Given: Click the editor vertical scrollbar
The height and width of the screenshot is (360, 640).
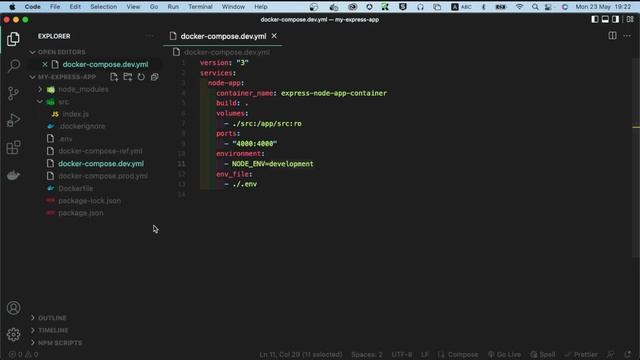Looking at the screenshot, I should [636, 157].
